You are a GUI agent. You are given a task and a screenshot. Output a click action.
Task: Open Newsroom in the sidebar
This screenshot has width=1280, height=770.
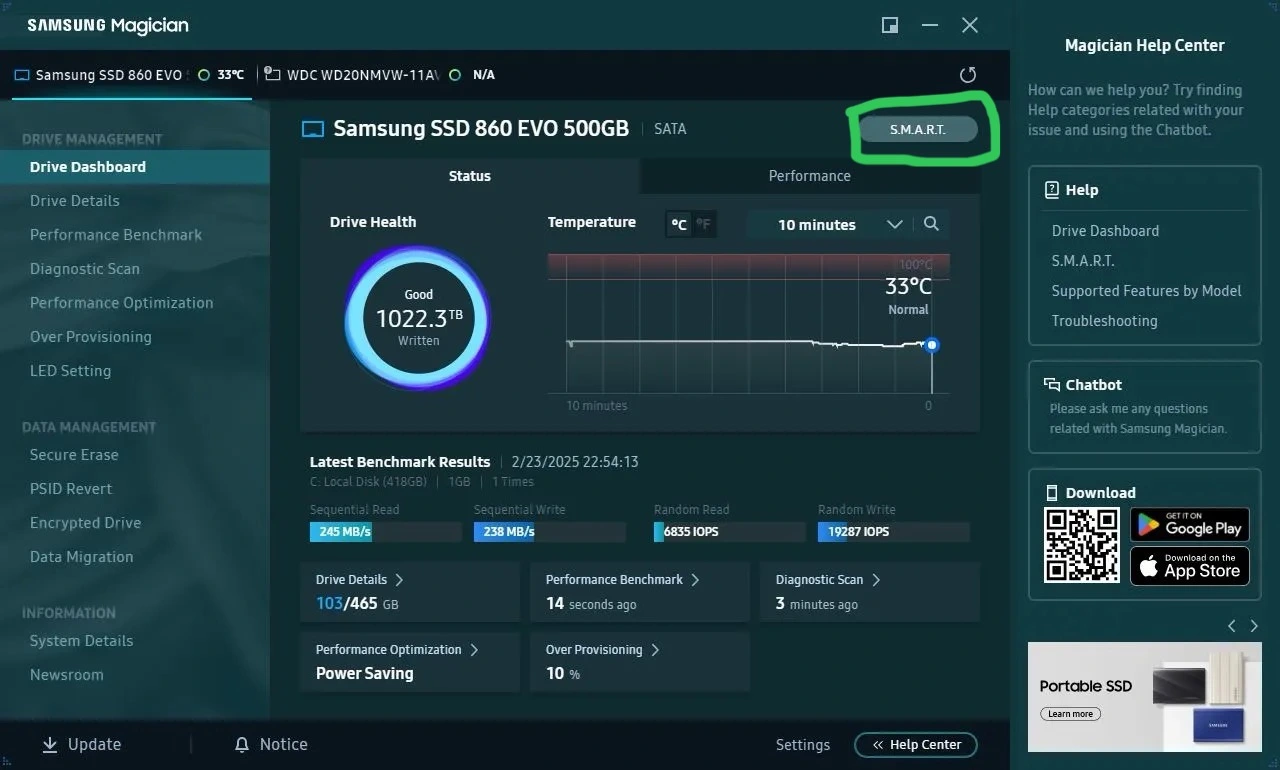[x=135, y=675]
